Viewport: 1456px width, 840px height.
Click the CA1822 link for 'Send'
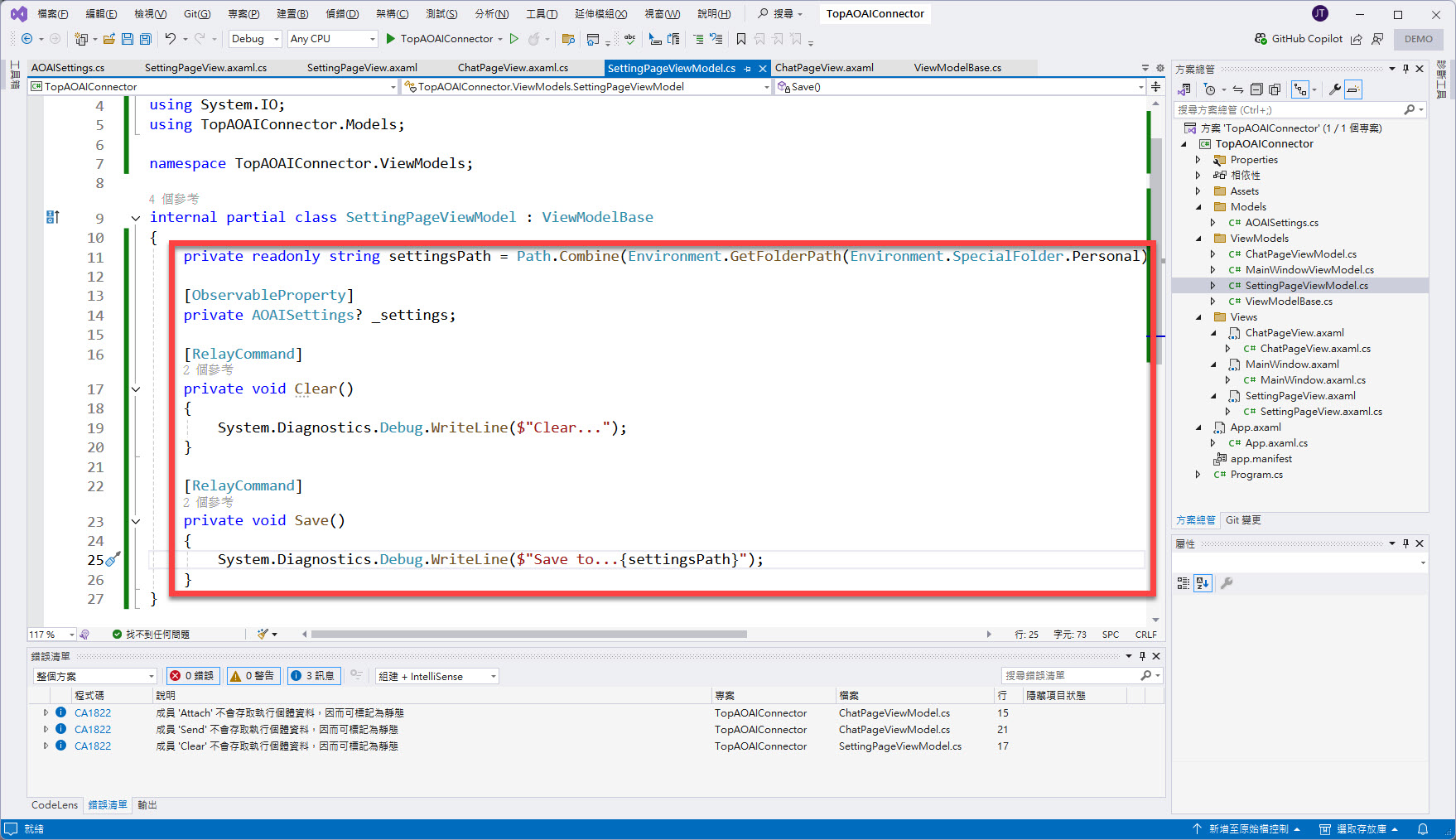[93, 730]
